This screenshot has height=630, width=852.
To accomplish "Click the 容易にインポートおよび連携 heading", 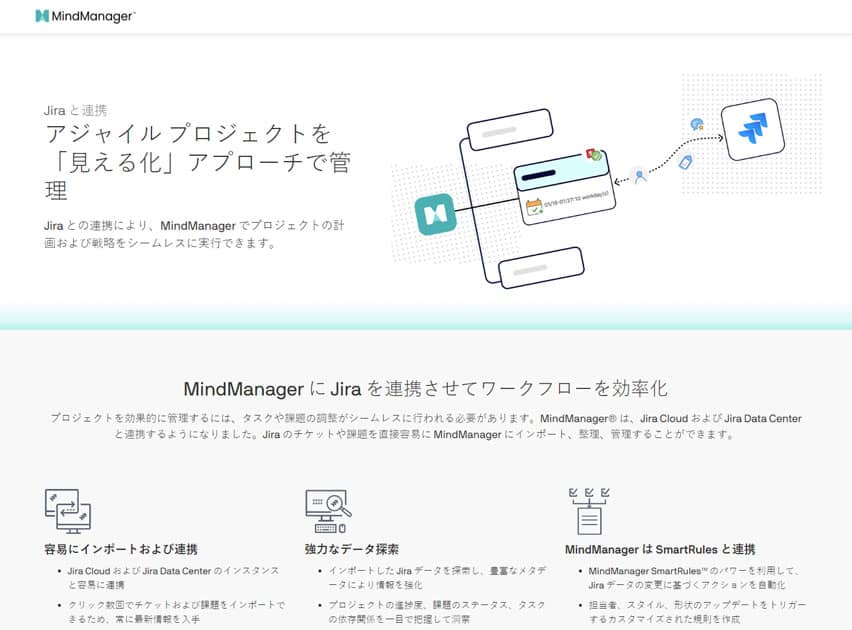I will (x=121, y=549).
